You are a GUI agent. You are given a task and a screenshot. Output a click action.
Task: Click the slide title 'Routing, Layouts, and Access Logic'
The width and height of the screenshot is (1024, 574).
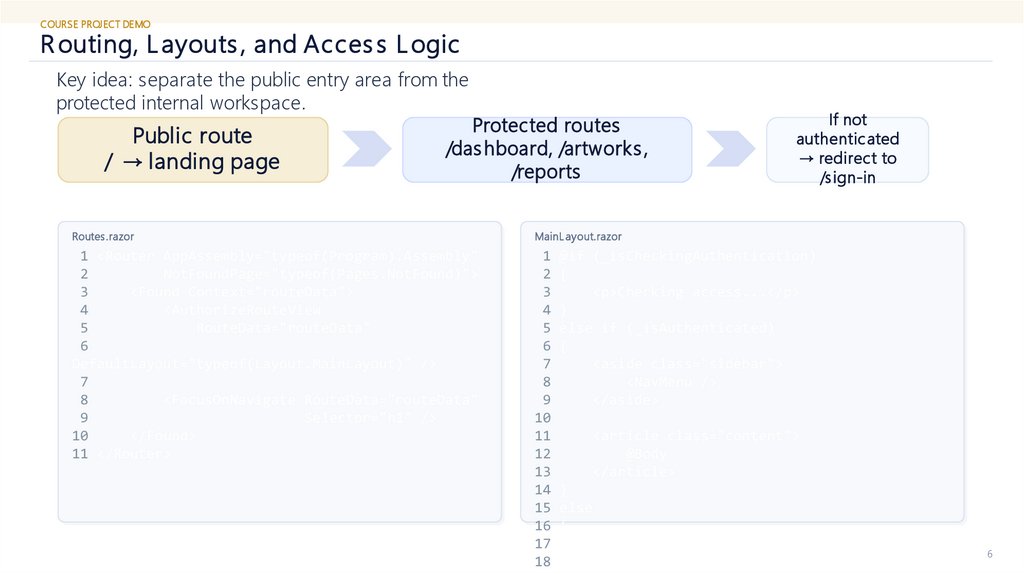[x=250, y=45]
